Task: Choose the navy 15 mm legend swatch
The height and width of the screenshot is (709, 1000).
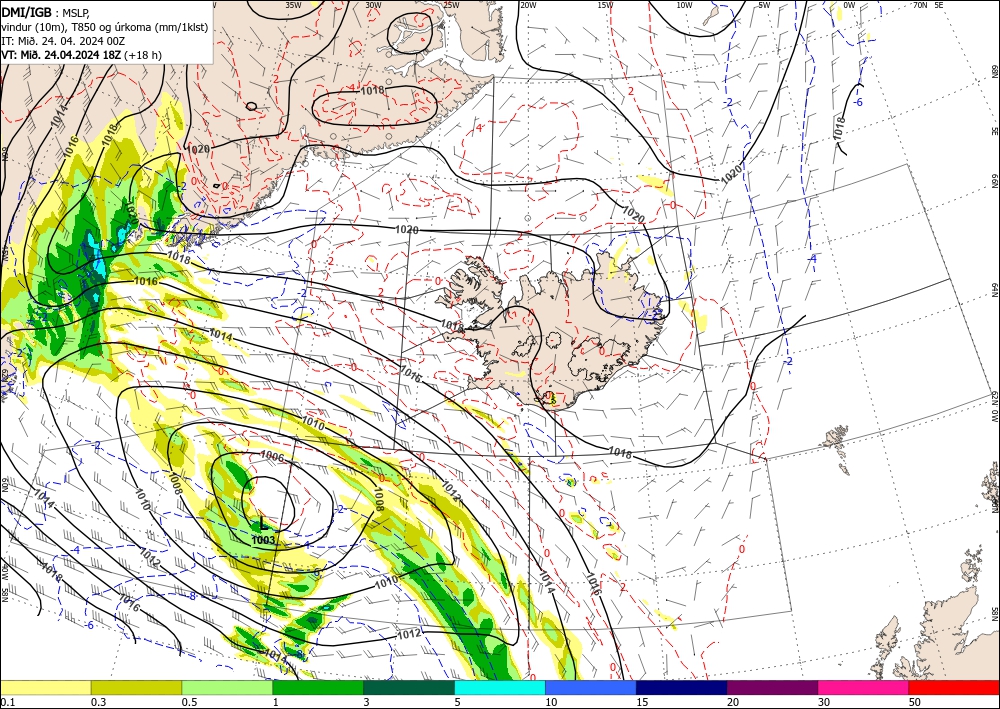Action: [x=682, y=687]
